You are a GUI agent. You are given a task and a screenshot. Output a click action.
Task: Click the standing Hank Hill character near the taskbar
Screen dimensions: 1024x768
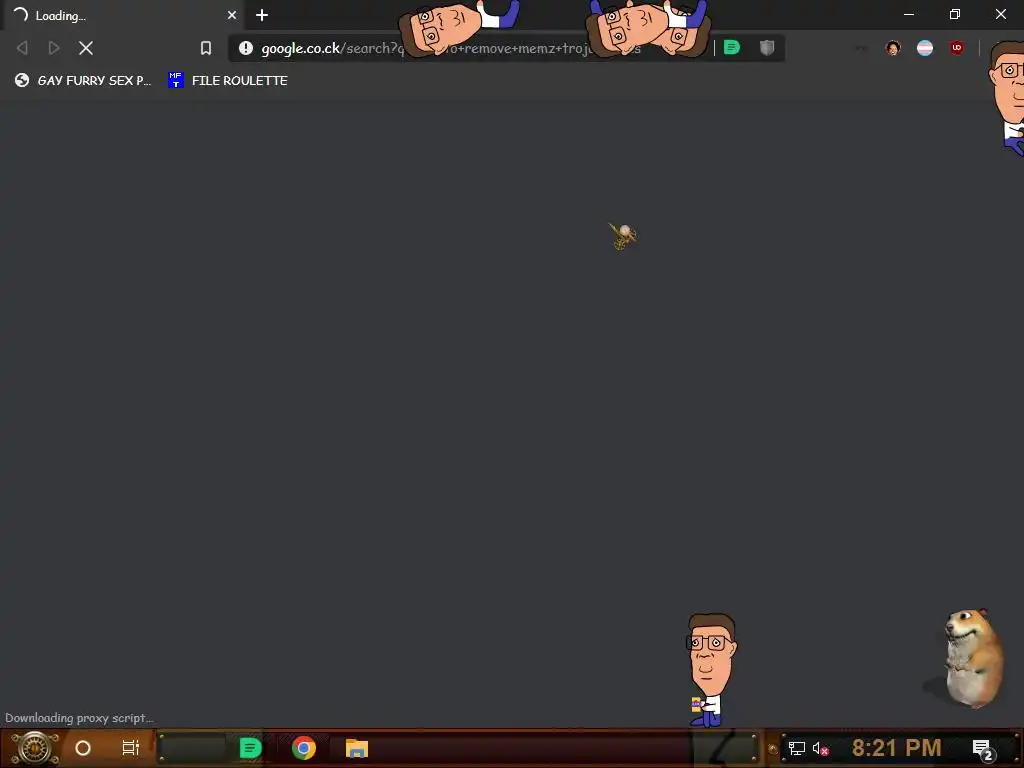point(711,669)
